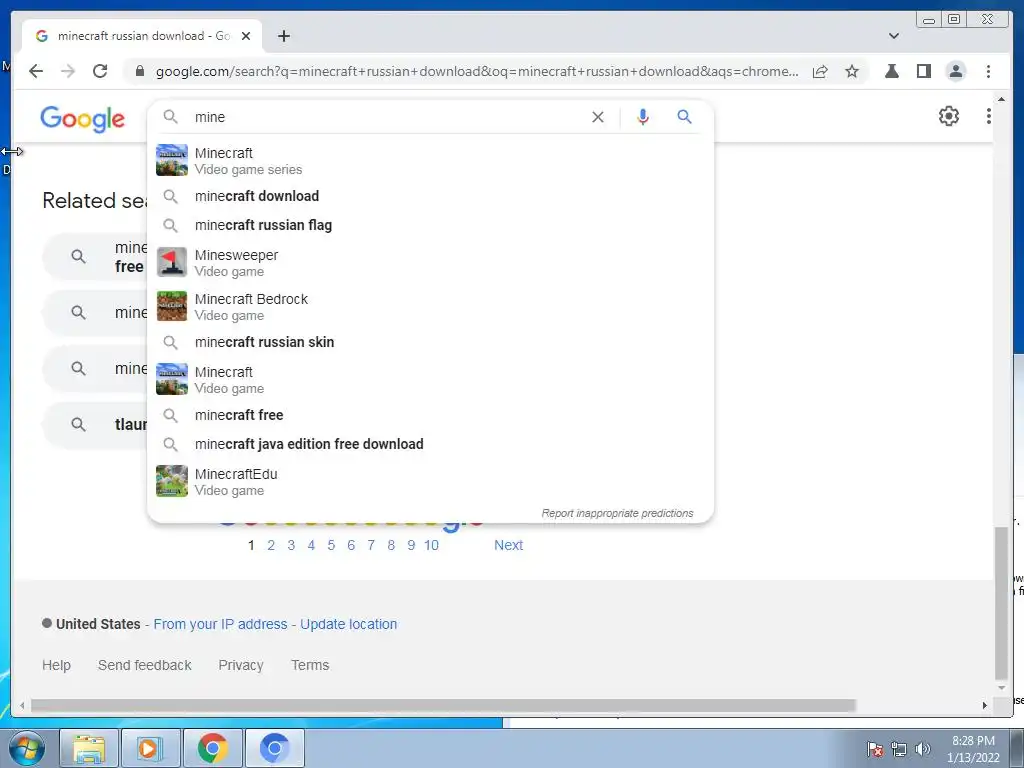
Task: Choose MinecraftEdu Video game suggestion
Action: click(430, 481)
